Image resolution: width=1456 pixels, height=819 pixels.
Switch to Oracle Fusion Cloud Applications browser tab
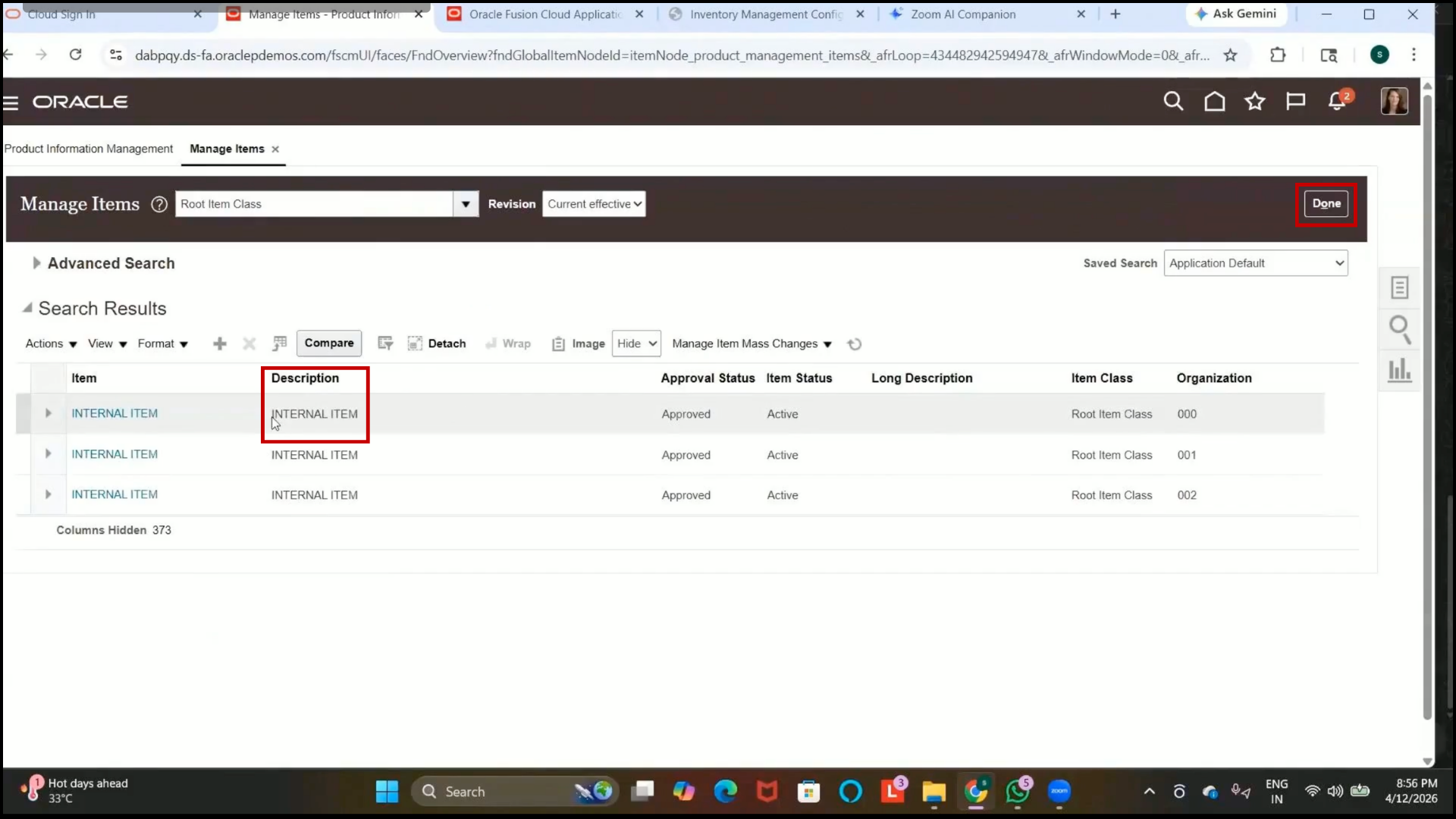(x=545, y=14)
